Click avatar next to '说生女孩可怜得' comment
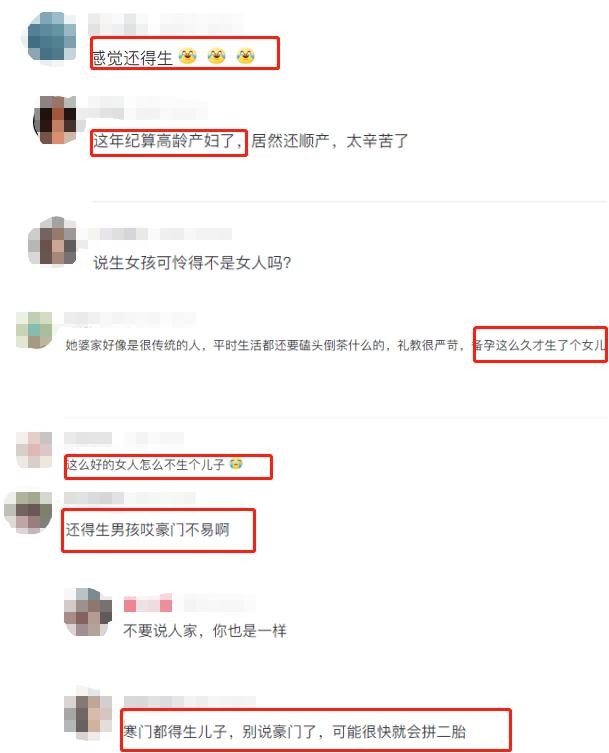The height and width of the screenshot is (753, 609). pos(52,241)
